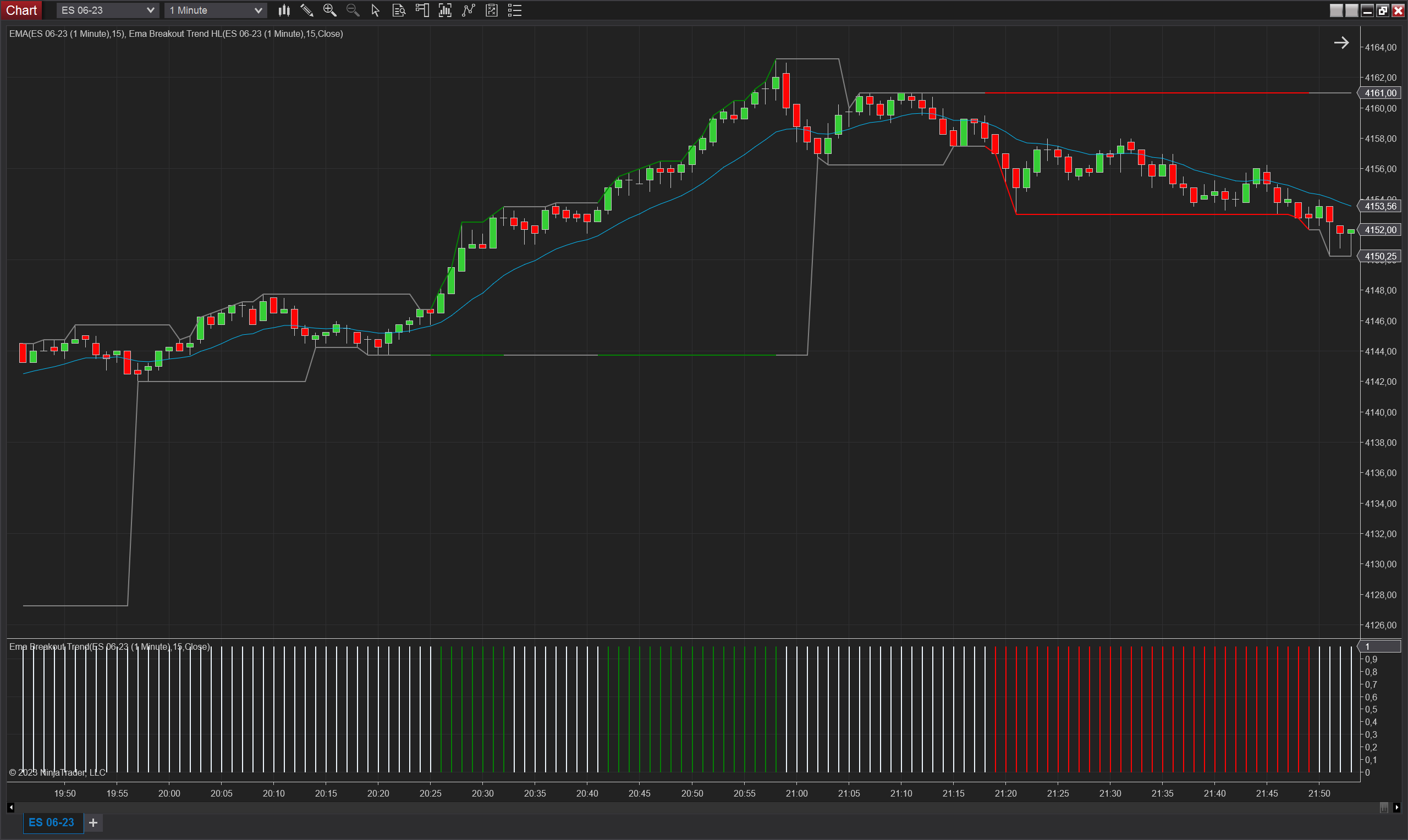This screenshot has width=1408, height=840.
Task: Click the 4161,00 price marker
Action: click(1380, 93)
